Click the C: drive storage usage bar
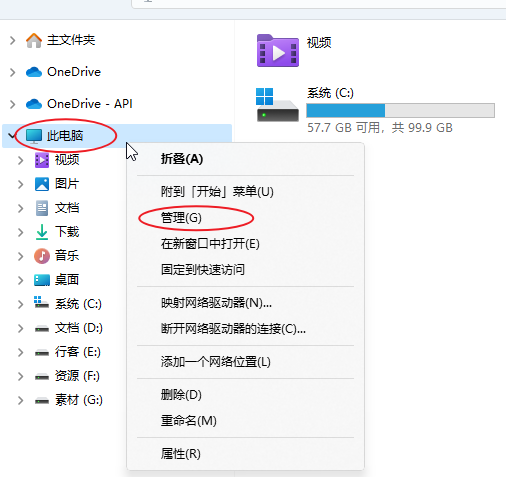Image resolution: width=506 pixels, height=477 pixels. (400, 111)
